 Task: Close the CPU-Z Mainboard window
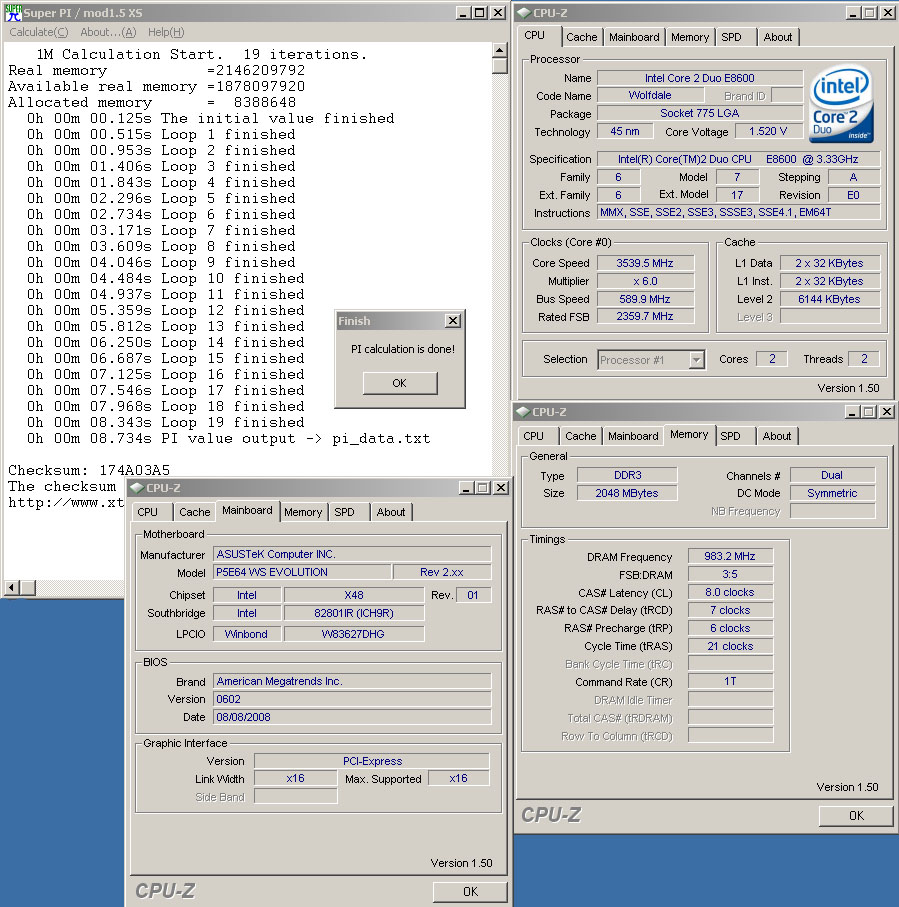coord(502,488)
